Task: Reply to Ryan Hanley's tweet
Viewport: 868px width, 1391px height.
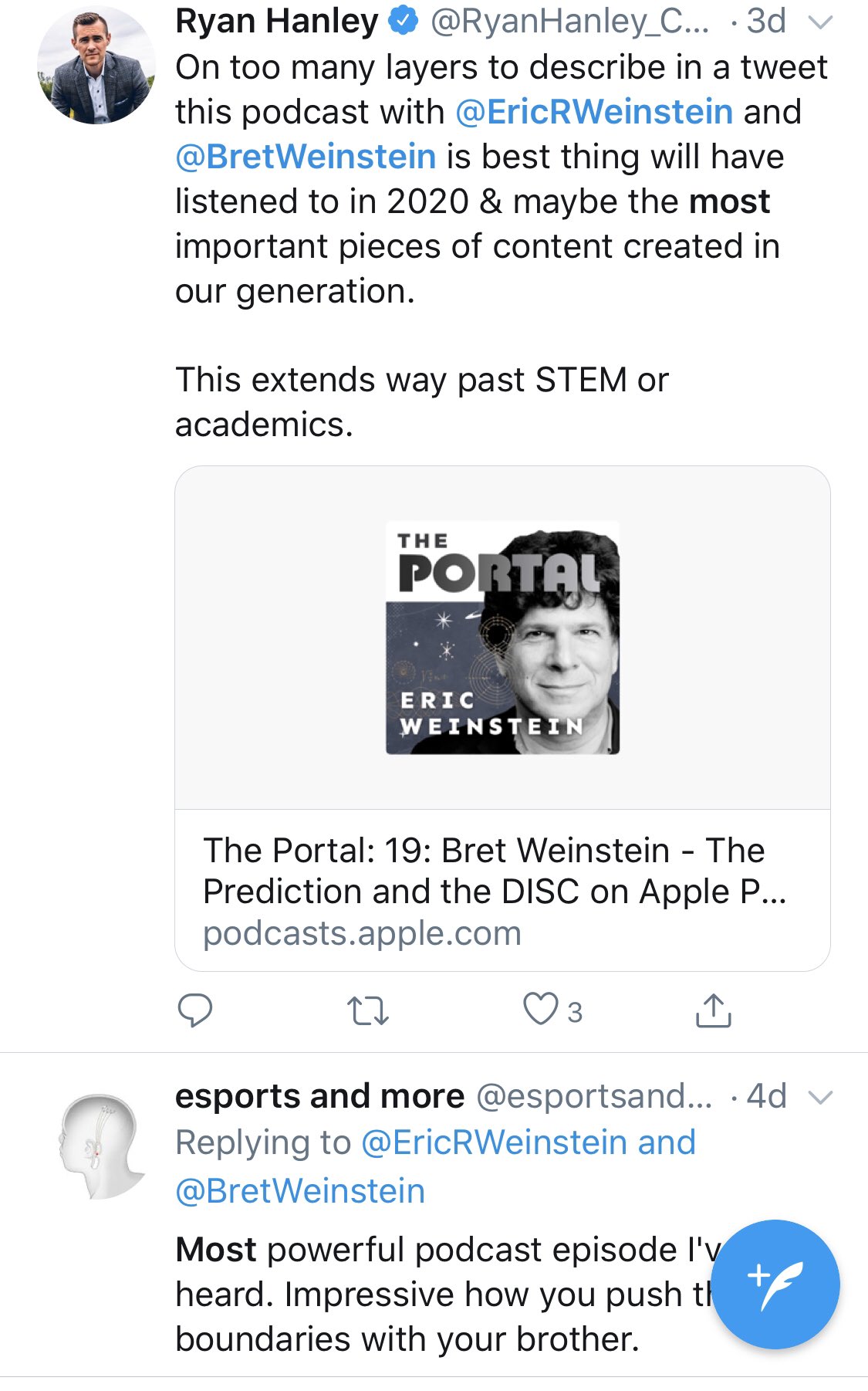Action: click(194, 1010)
